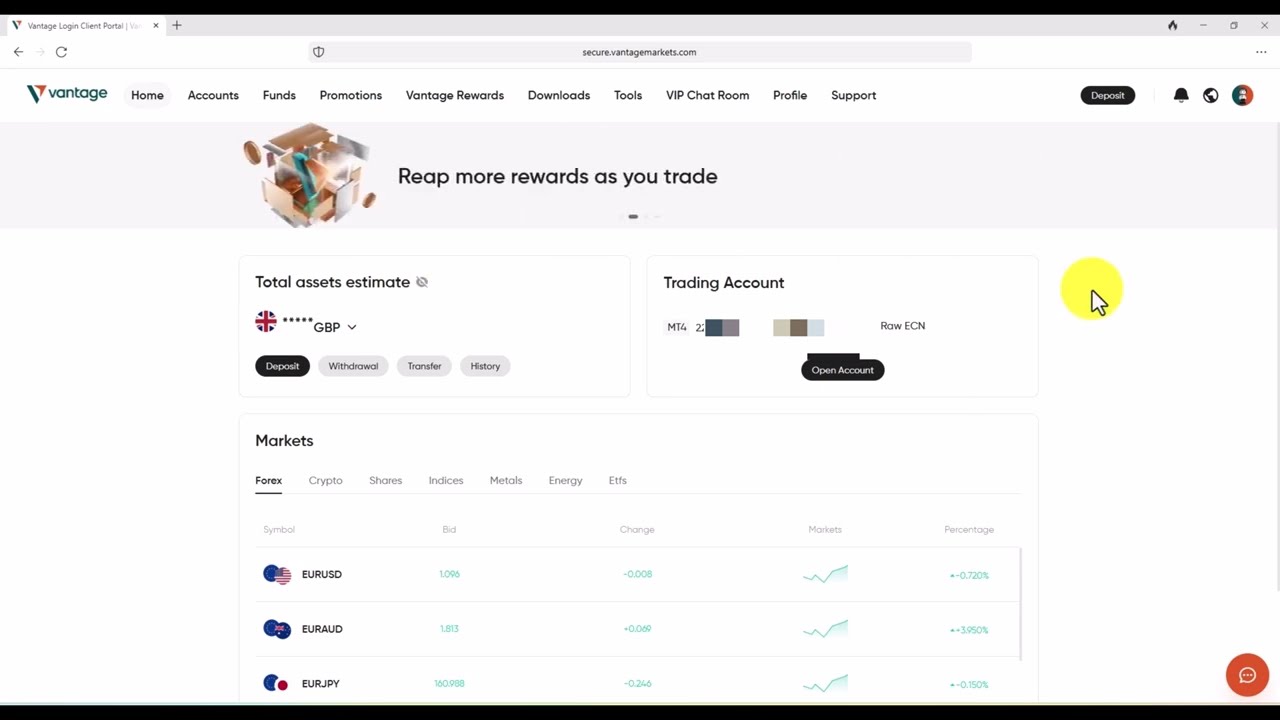
Task: Switch to the Indices markets tab
Action: pos(446,481)
